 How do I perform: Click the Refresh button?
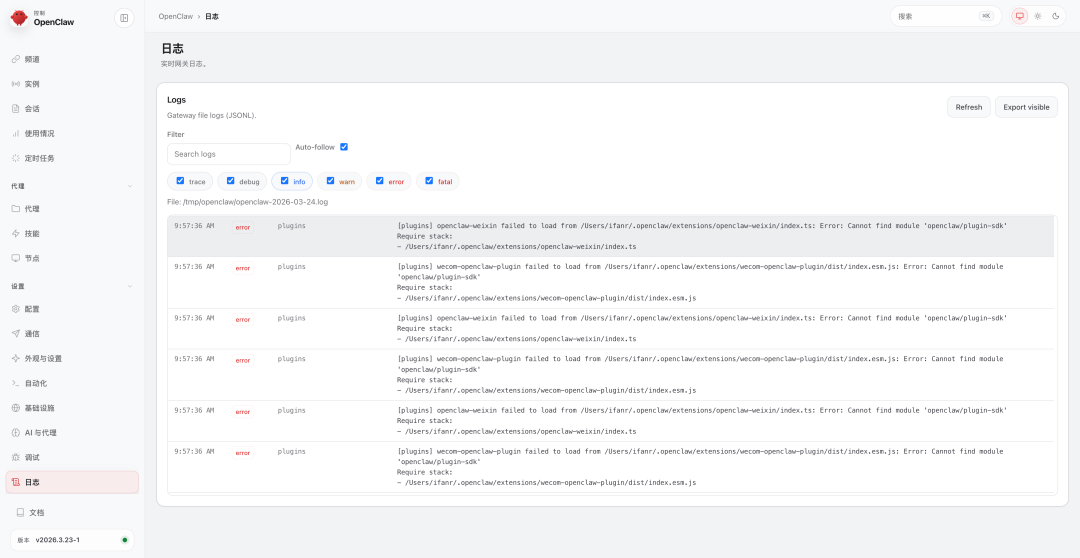pyautogui.click(x=968, y=107)
